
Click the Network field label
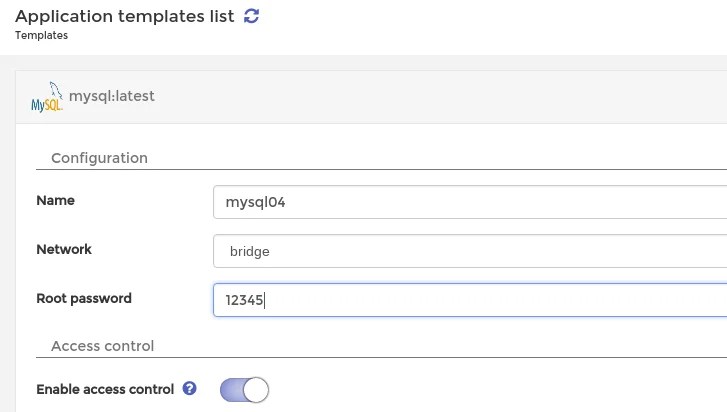[64, 249]
